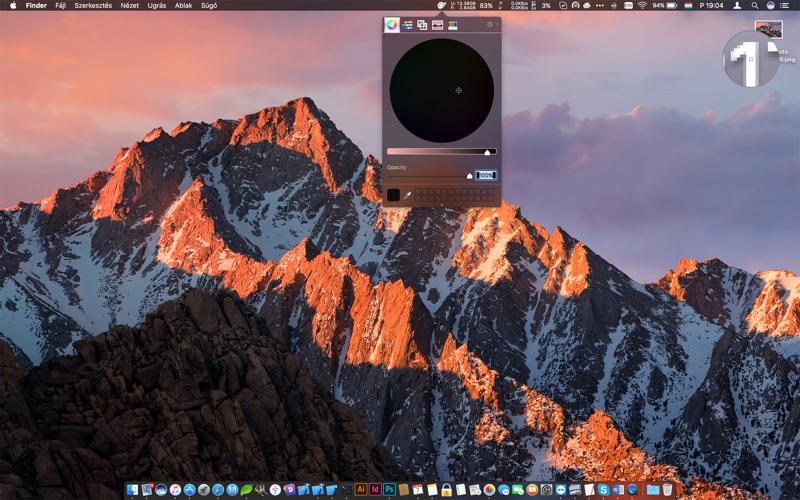The height and width of the screenshot is (500, 800).
Task: Switch to the Image Palettes tab
Action: (437, 25)
